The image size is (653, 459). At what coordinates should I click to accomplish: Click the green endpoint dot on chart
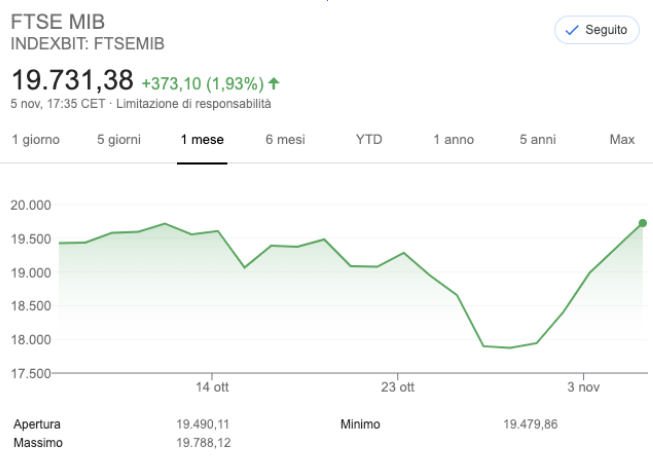(643, 223)
